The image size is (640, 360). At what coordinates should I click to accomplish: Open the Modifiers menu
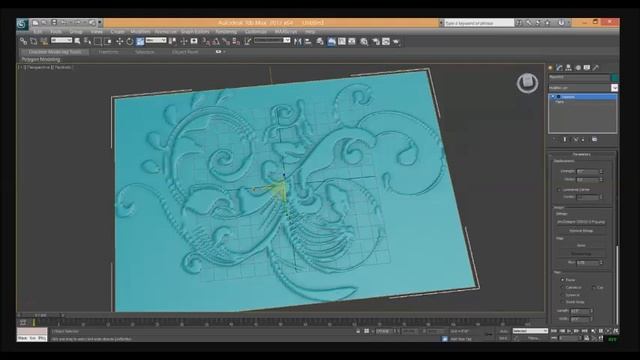(140, 31)
